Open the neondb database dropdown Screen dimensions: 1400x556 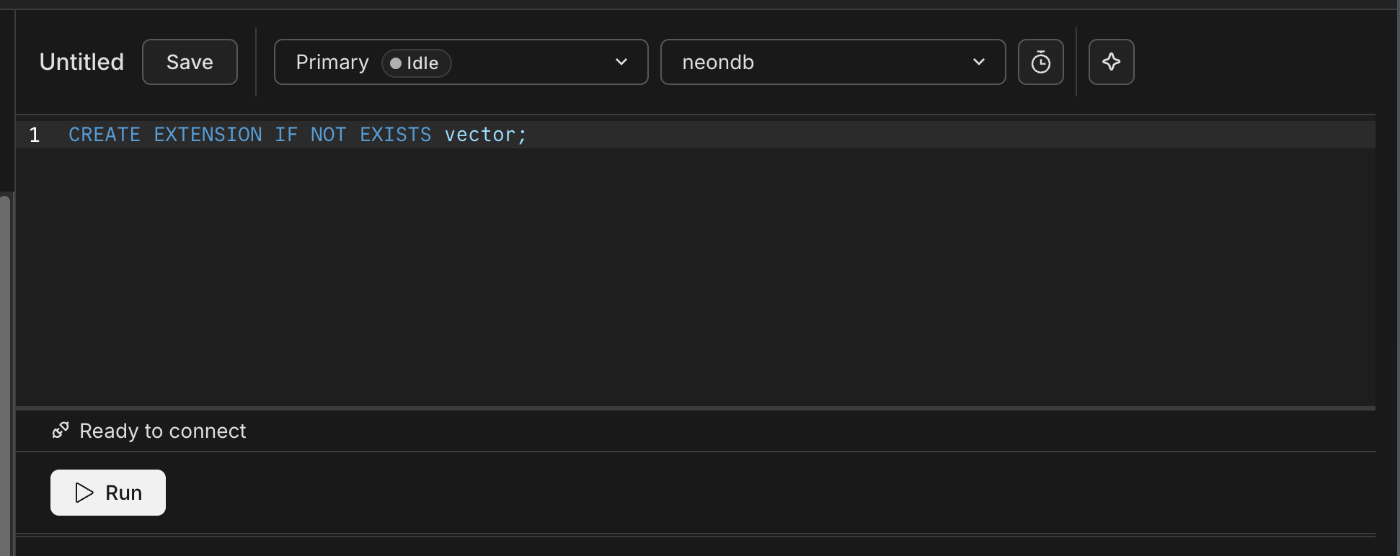[x=832, y=62]
